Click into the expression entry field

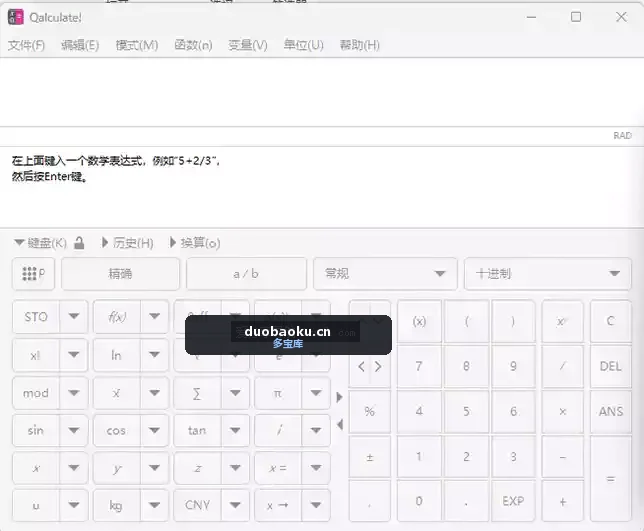tap(322, 92)
